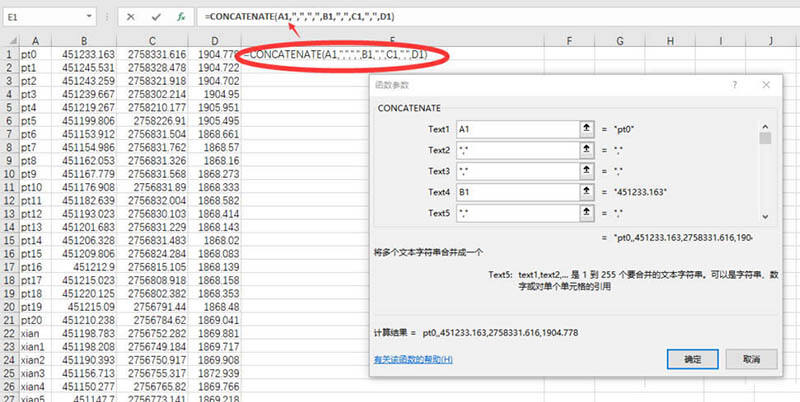Click the argument list scroll up arrow
800x402 pixels.
[x=765, y=127]
